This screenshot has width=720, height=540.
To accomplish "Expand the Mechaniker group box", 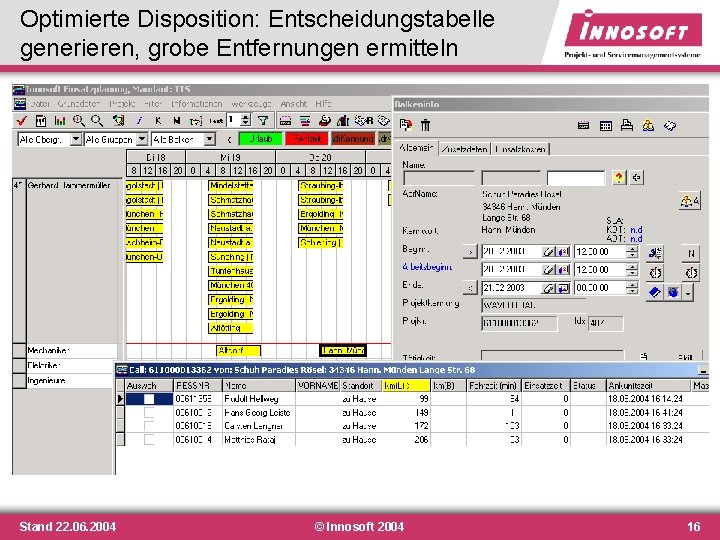I will coord(19,351).
